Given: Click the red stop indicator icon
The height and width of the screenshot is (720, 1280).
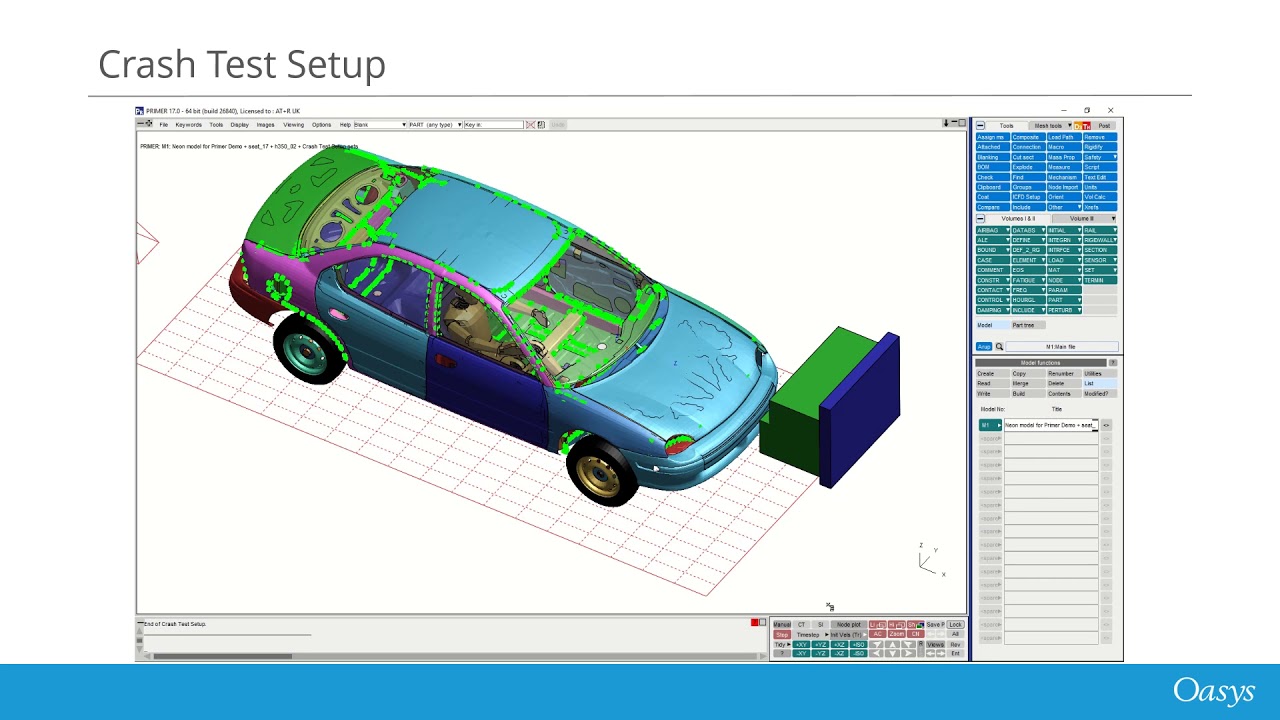Looking at the screenshot, I should (x=755, y=623).
